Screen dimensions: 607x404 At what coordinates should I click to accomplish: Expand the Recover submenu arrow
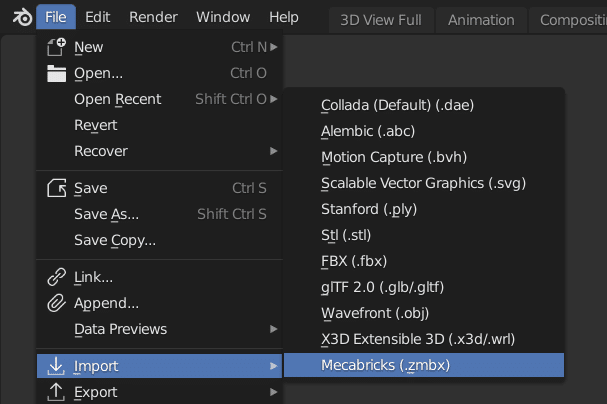pos(273,151)
